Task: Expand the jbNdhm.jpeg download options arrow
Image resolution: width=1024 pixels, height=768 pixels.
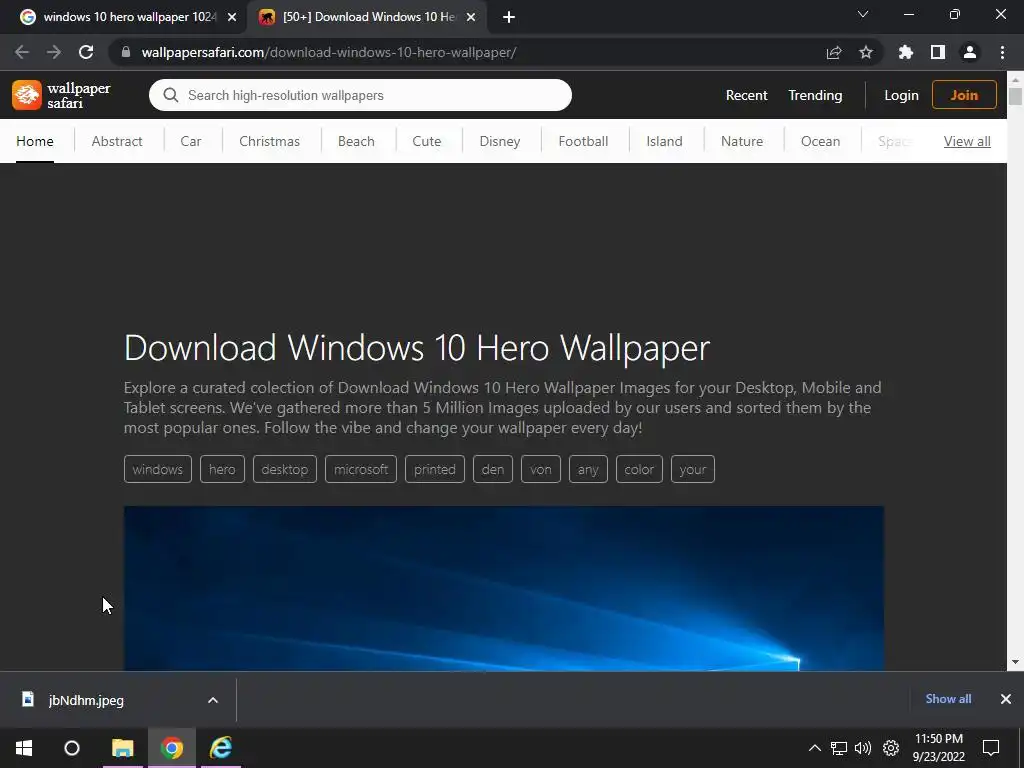Action: click(213, 700)
